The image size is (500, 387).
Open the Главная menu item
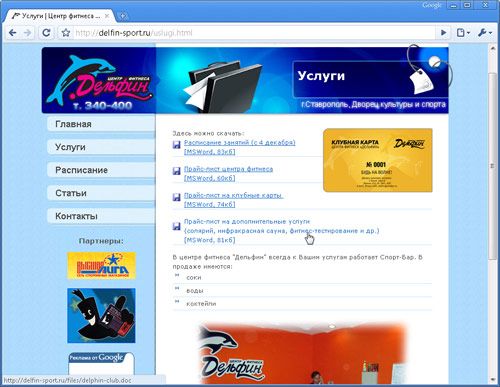tap(101, 124)
